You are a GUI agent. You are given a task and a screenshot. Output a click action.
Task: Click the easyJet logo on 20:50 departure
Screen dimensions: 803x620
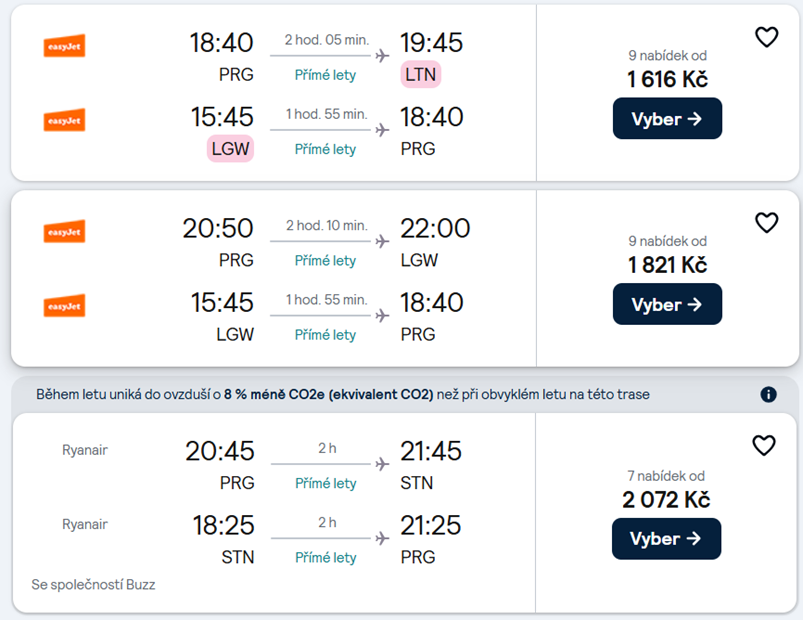(x=64, y=231)
